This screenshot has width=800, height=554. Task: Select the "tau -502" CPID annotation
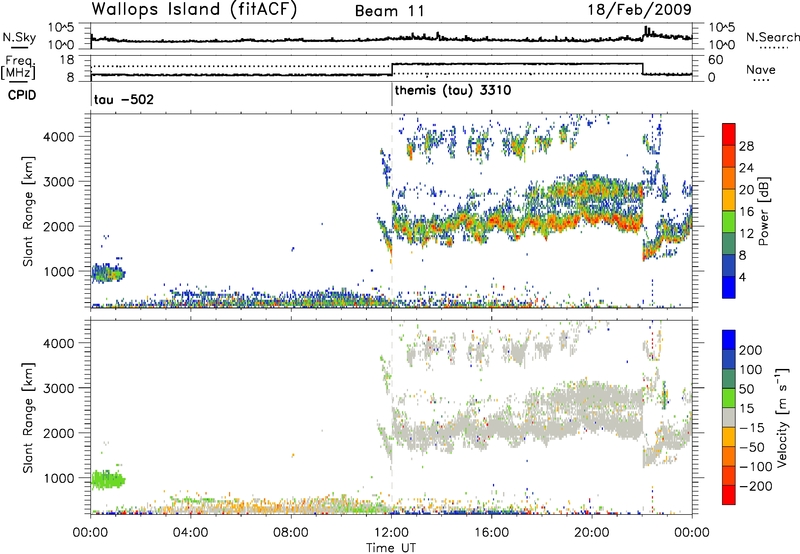coord(123,99)
